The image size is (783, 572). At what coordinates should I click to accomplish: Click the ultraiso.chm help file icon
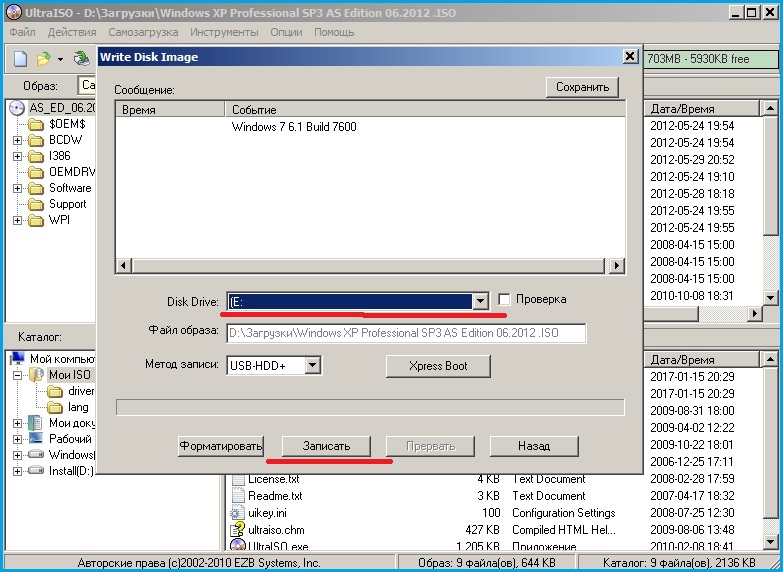coord(238,530)
